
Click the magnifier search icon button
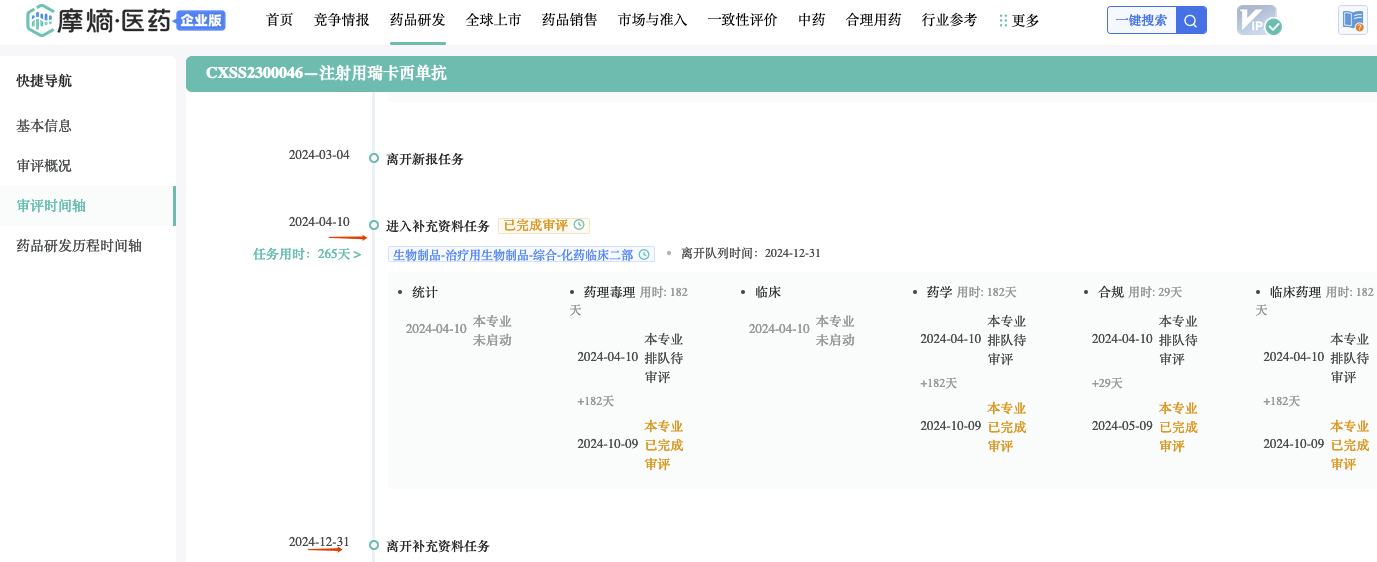coord(1190,20)
